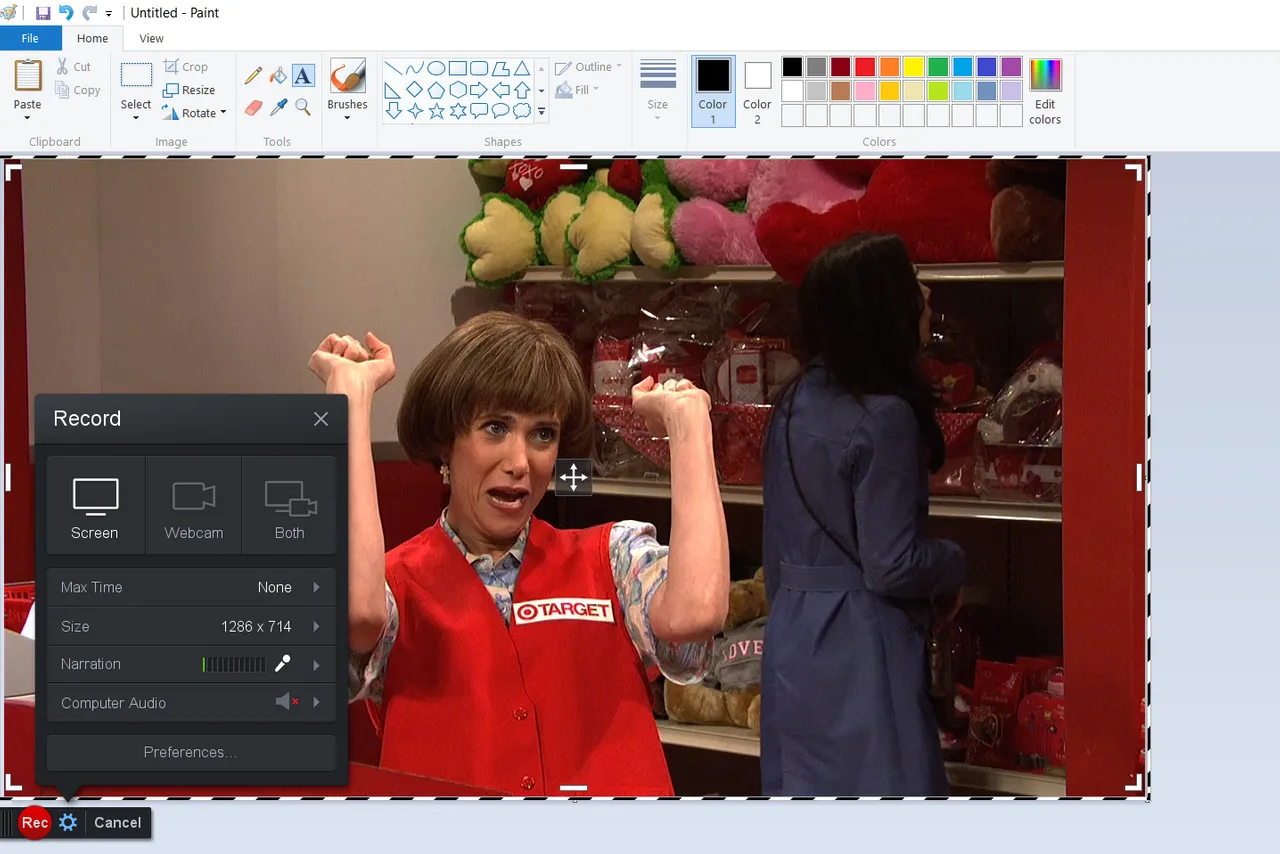Screen dimensions: 1280x854
Task: Switch to the View tab
Action: 151,38
